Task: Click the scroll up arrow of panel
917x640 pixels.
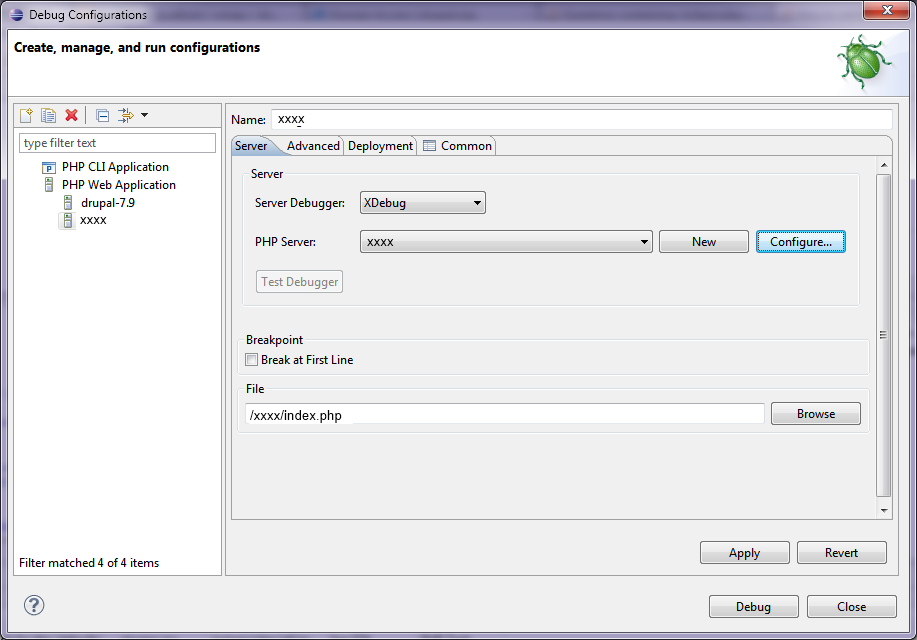Action: pyautogui.click(x=884, y=165)
